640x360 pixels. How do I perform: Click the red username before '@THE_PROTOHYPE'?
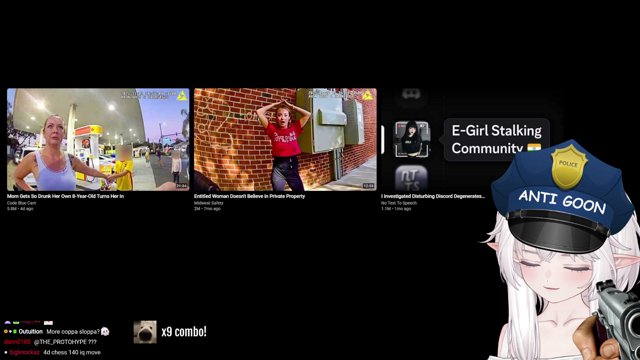point(17,342)
